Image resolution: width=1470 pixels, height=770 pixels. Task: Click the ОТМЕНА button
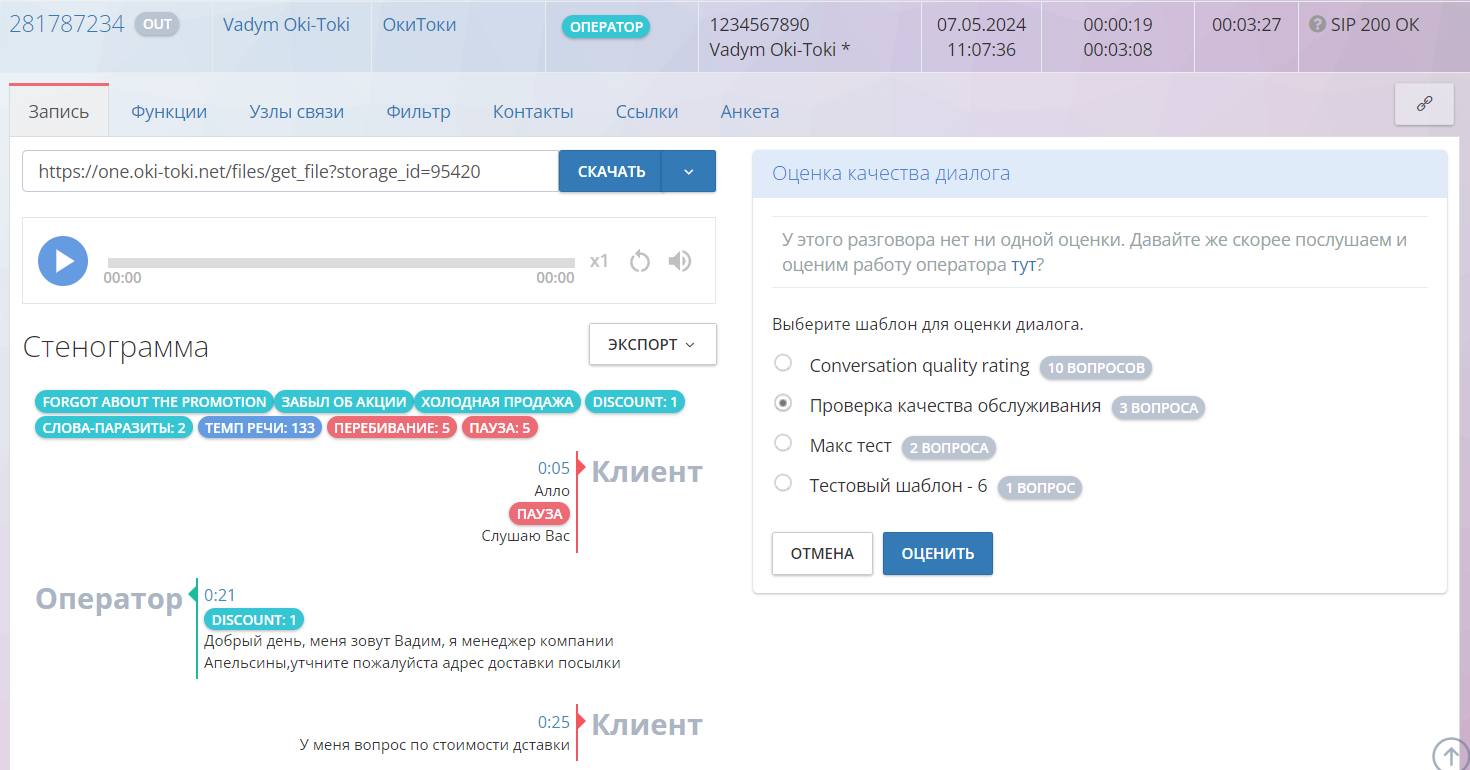822,553
